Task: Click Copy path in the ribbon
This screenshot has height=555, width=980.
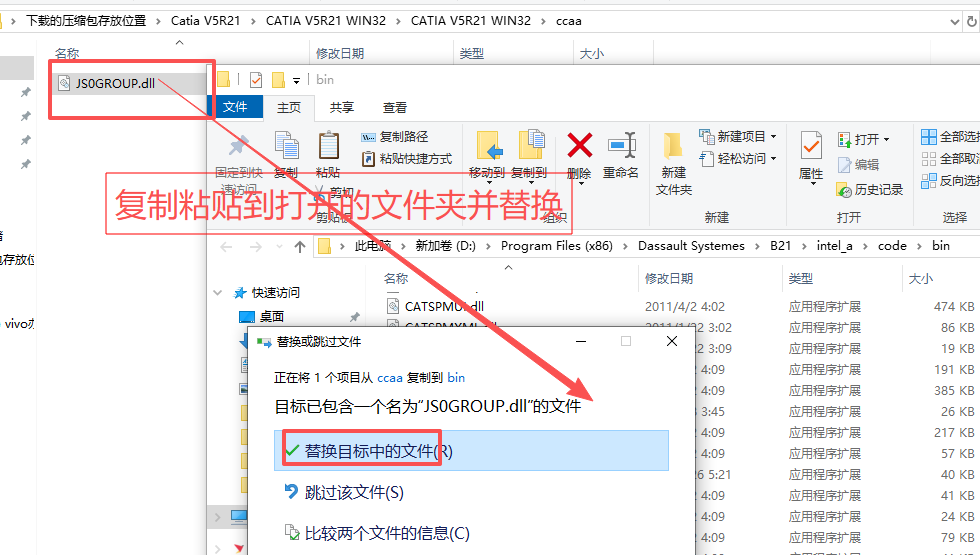Action: (x=396, y=136)
